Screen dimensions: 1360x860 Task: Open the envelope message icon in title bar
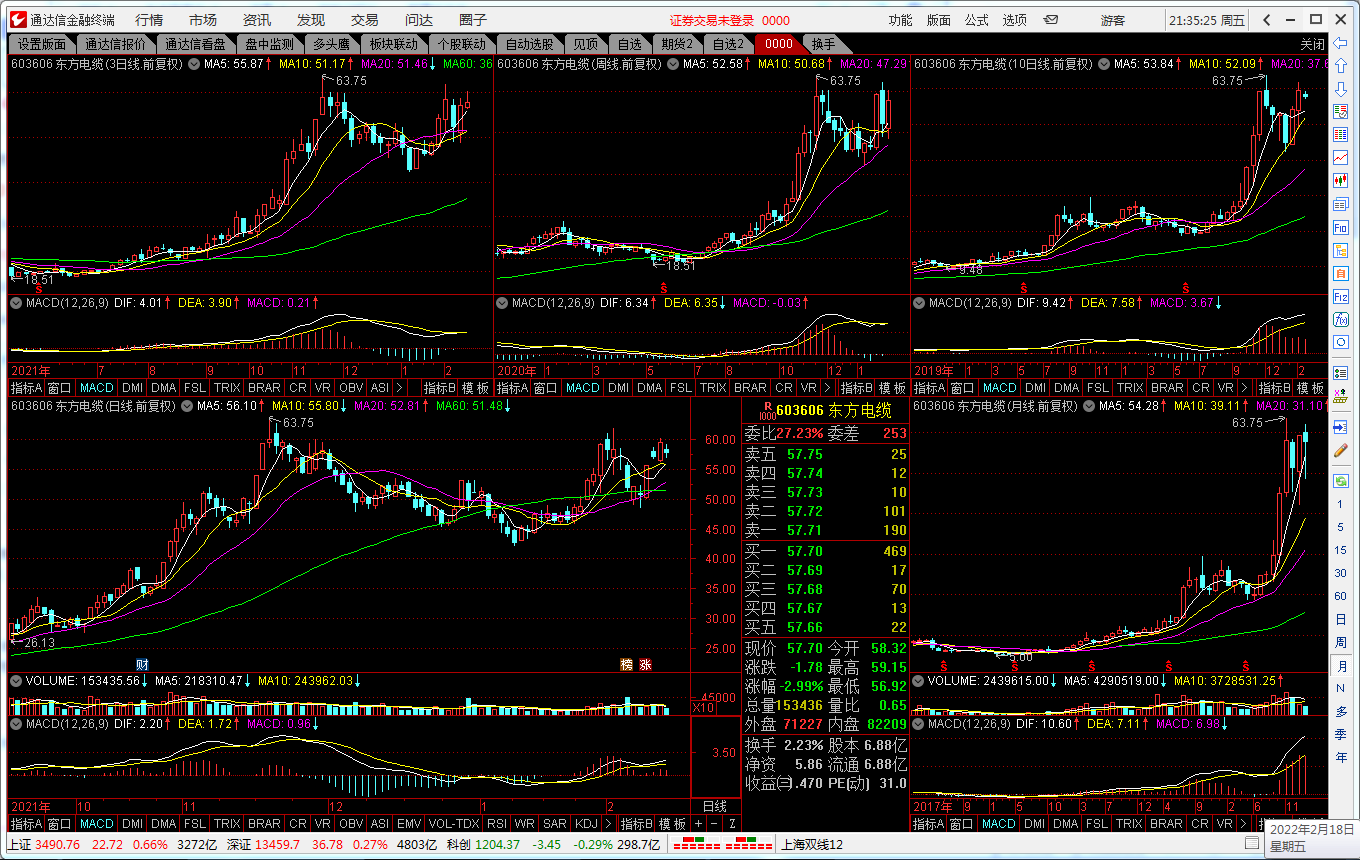(1051, 20)
